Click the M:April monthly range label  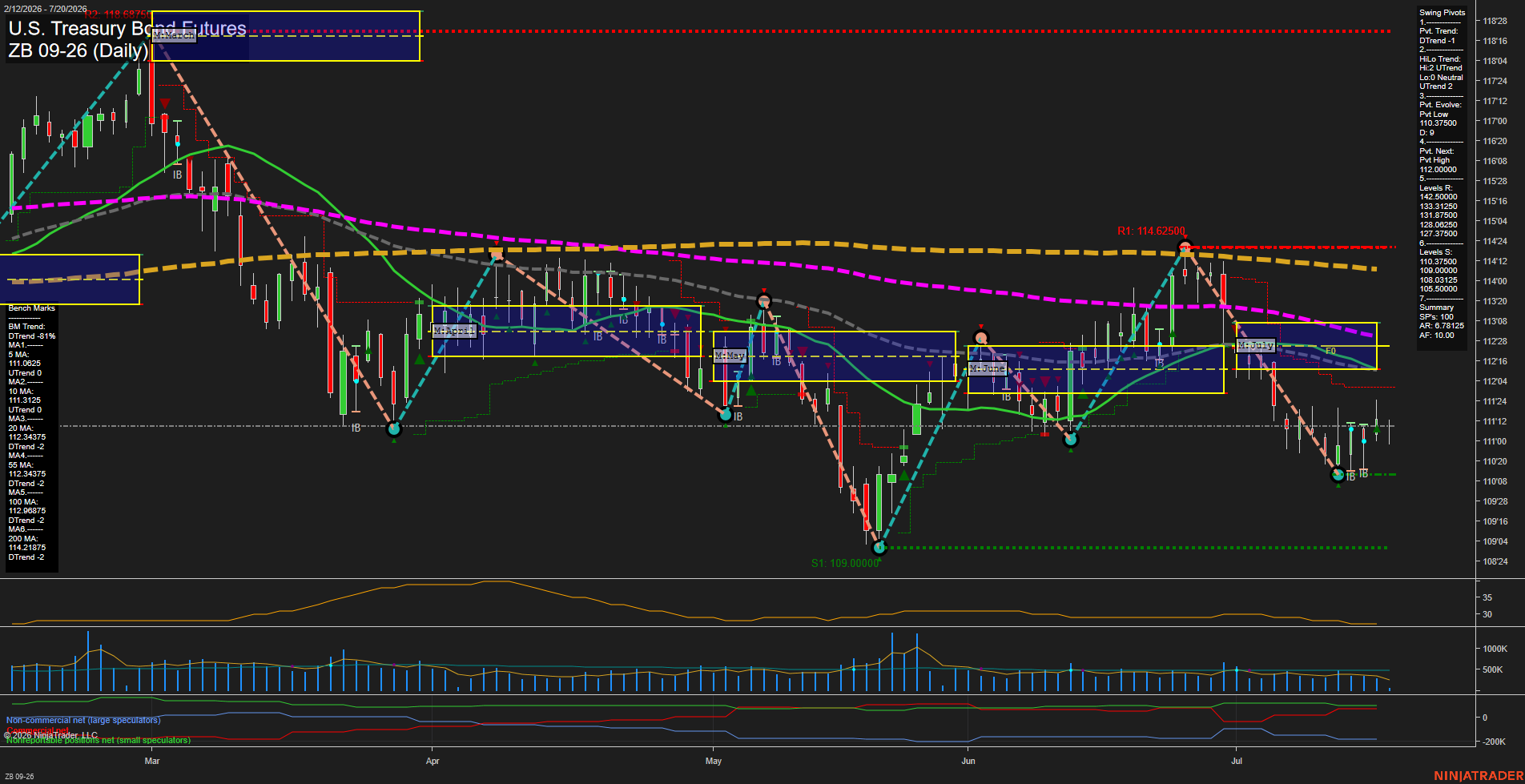pos(454,331)
